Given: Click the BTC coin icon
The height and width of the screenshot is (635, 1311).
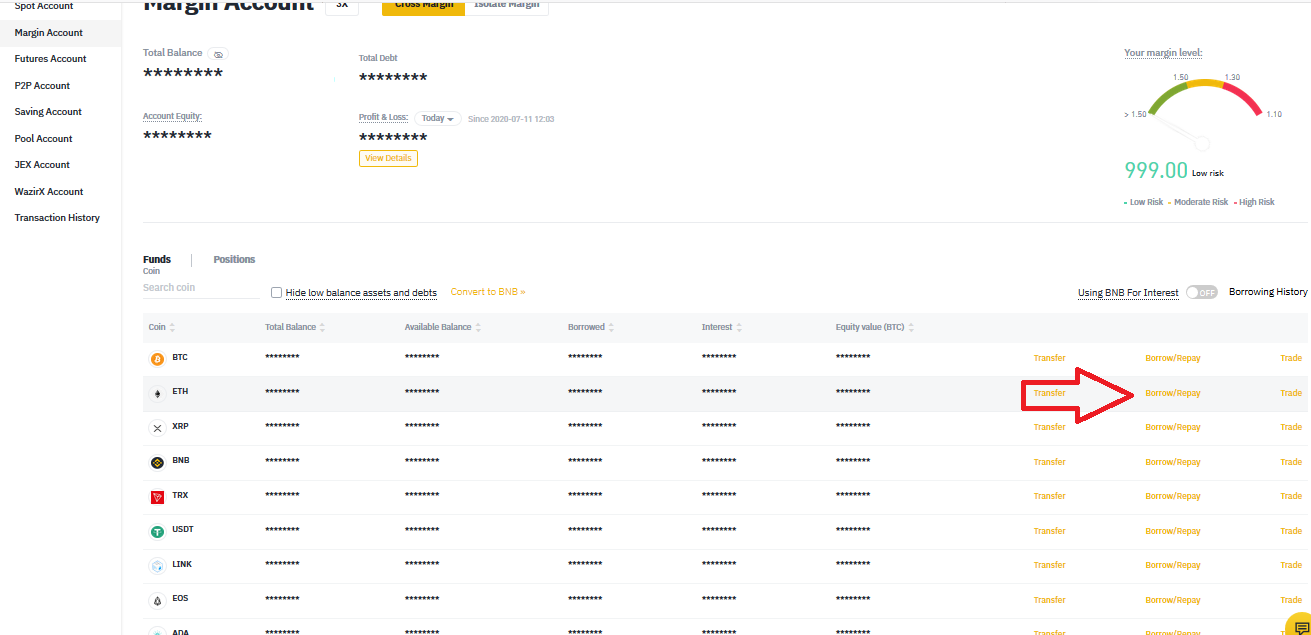Looking at the screenshot, I should click(157, 359).
